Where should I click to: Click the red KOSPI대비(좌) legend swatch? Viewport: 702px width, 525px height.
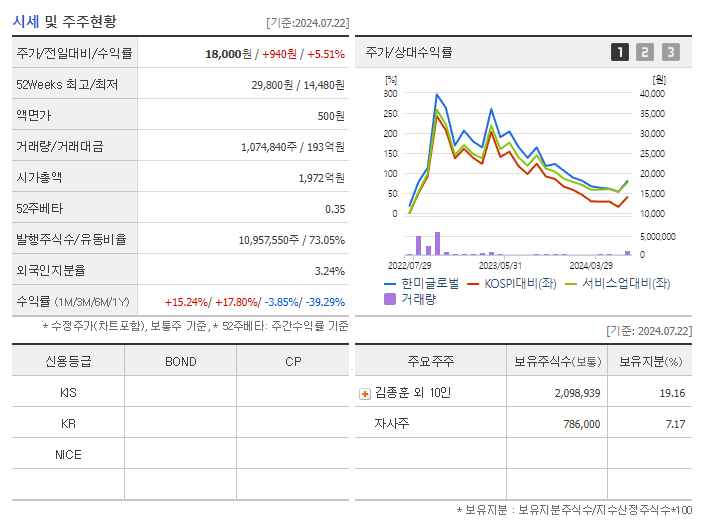point(473,284)
